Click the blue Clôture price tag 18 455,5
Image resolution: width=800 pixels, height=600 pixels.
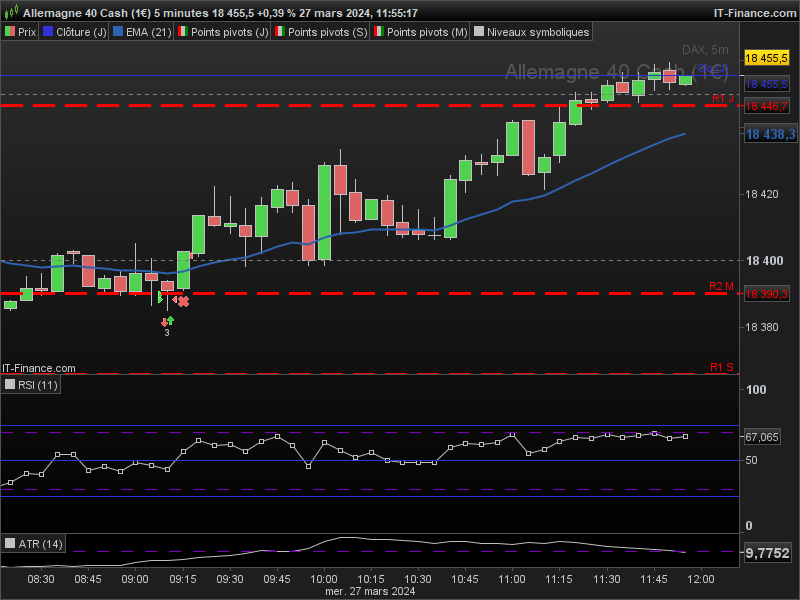[x=766, y=84]
